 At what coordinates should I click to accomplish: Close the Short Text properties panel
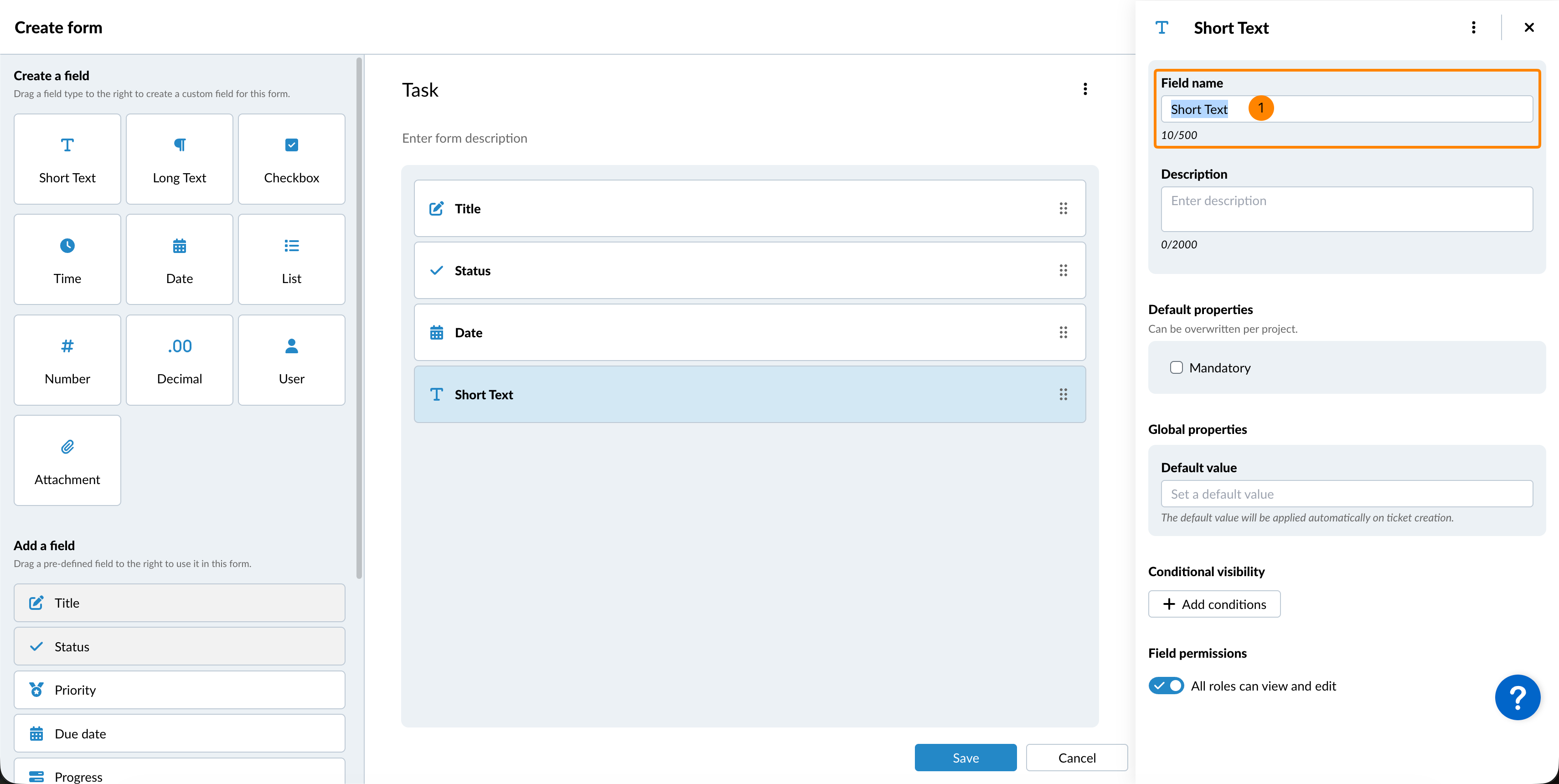1529,28
